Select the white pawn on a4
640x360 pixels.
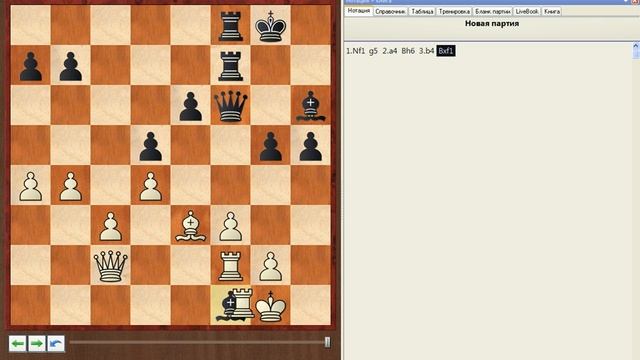pyautogui.click(x=31, y=186)
